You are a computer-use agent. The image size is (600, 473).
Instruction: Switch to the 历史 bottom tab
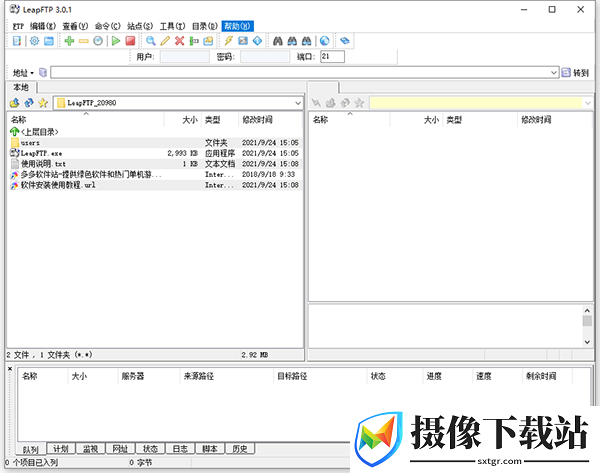240,449
